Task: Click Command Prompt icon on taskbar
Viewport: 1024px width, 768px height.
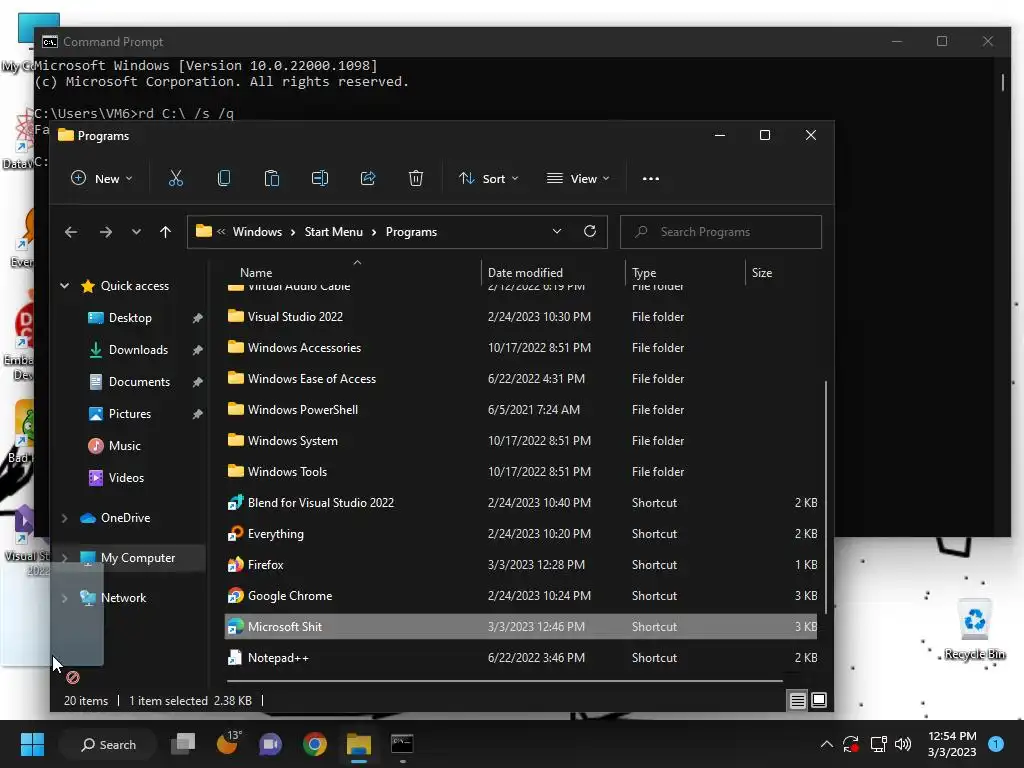Action: (402, 744)
